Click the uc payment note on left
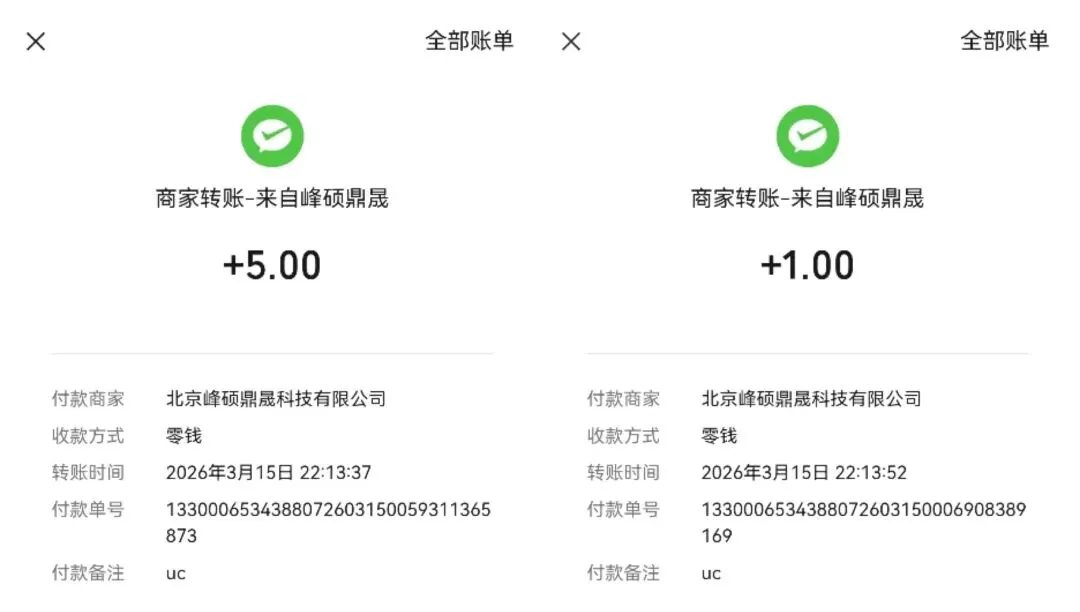The height and width of the screenshot is (612, 1080). pyautogui.click(x=176, y=573)
